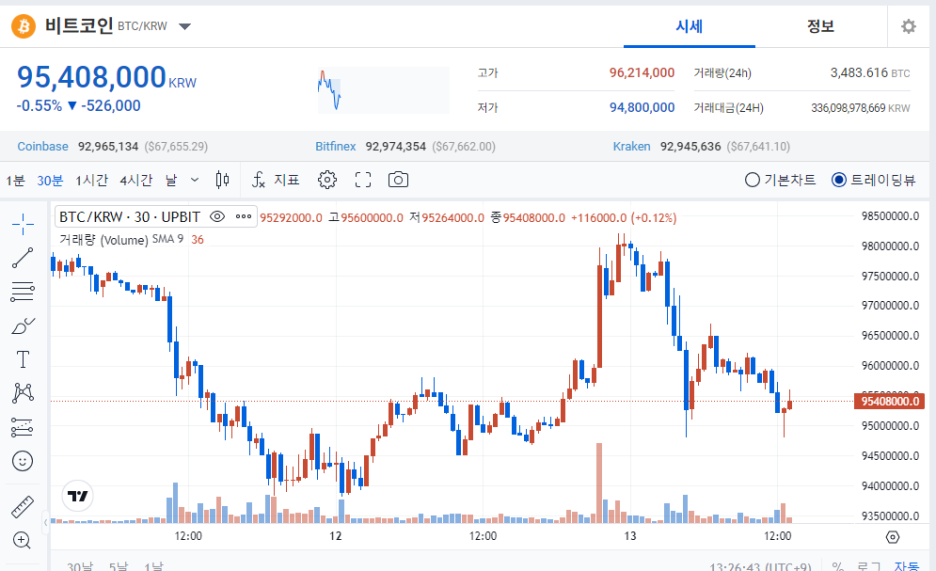This screenshot has width=936, height=571.
Task: Toggle 자동 auto scale
Action: point(907,566)
